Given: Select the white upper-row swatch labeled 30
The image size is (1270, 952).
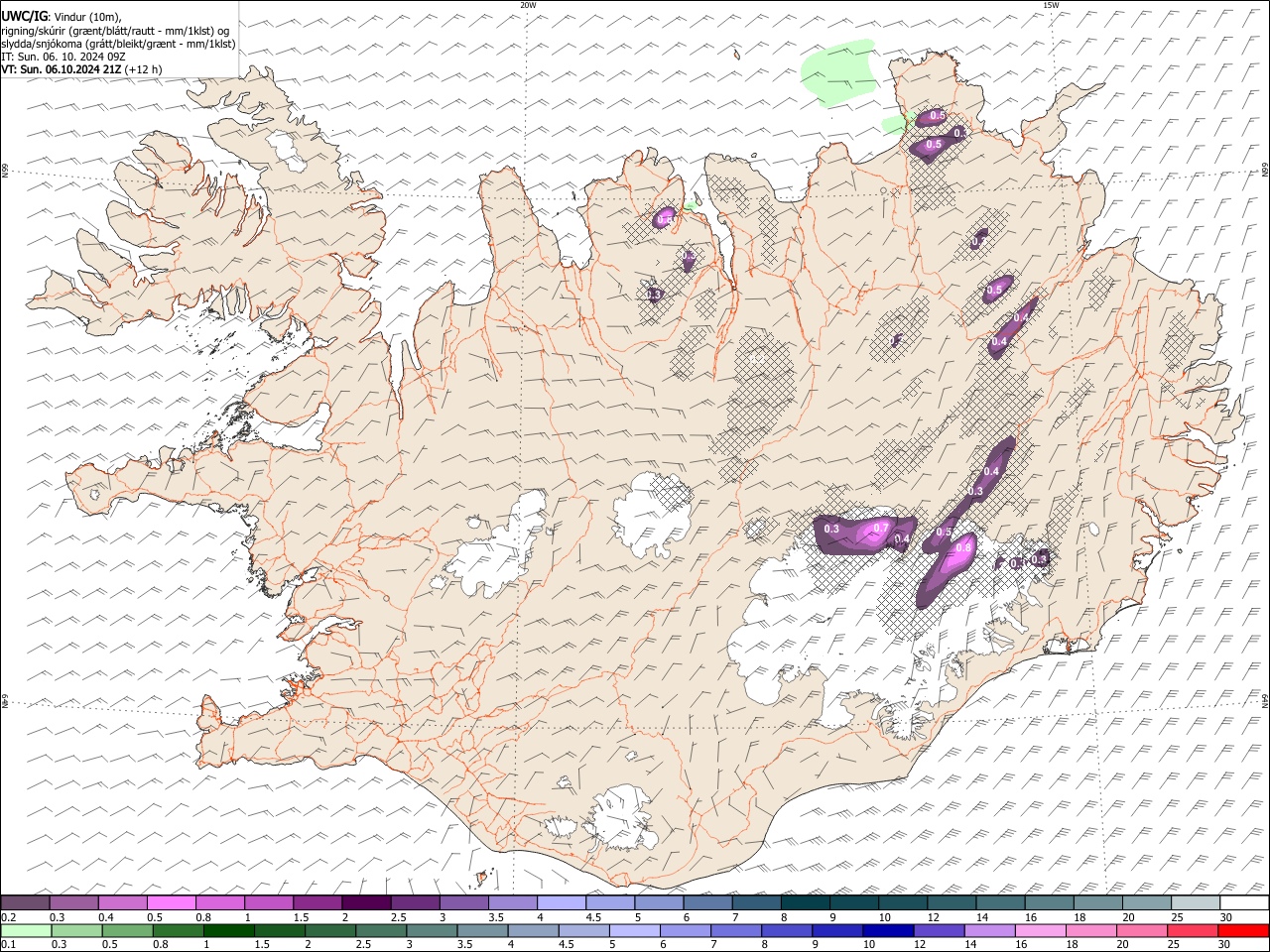Looking at the screenshot, I should click(1244, 903).
